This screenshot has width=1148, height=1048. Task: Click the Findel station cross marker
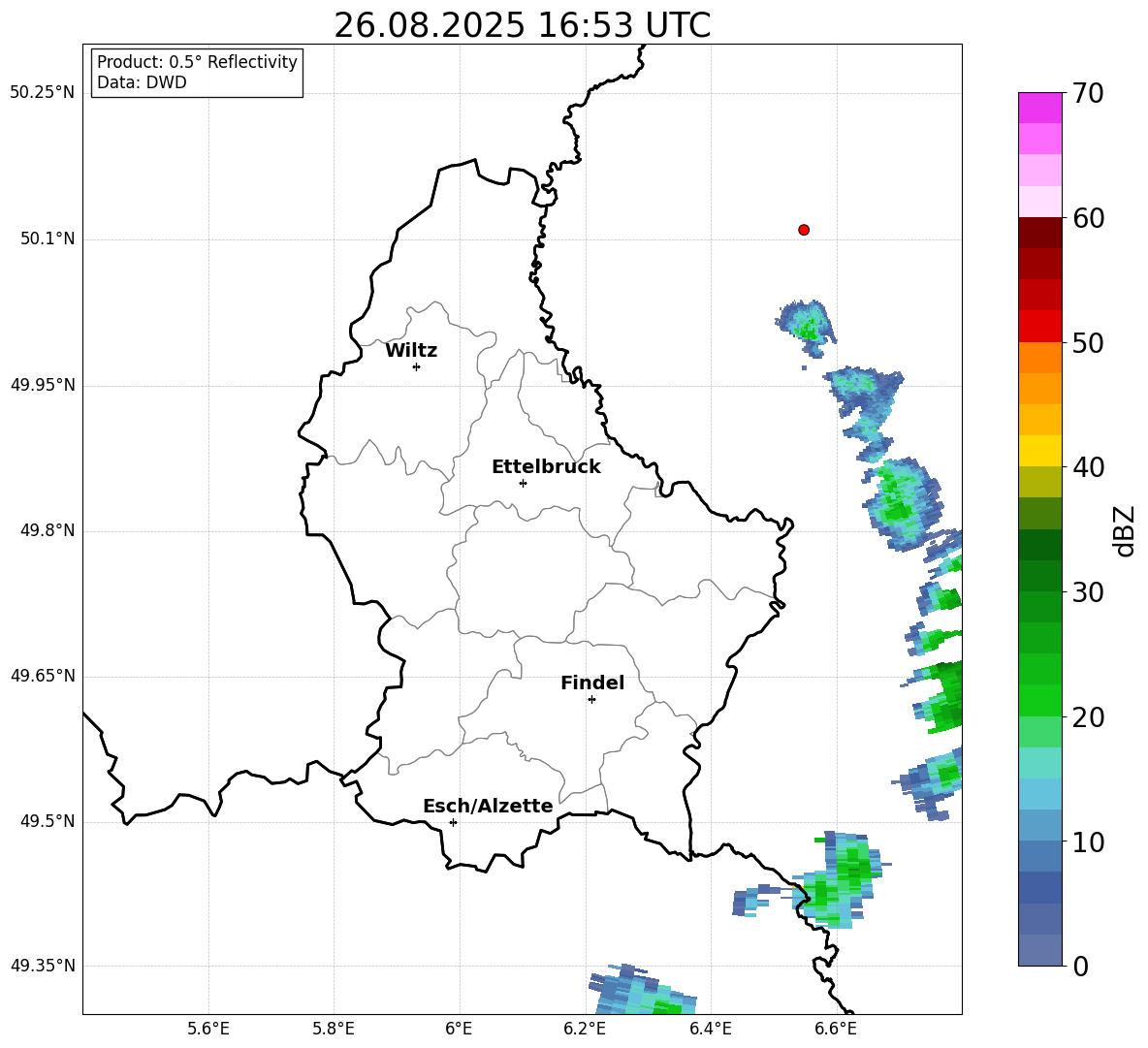[591, 700]
